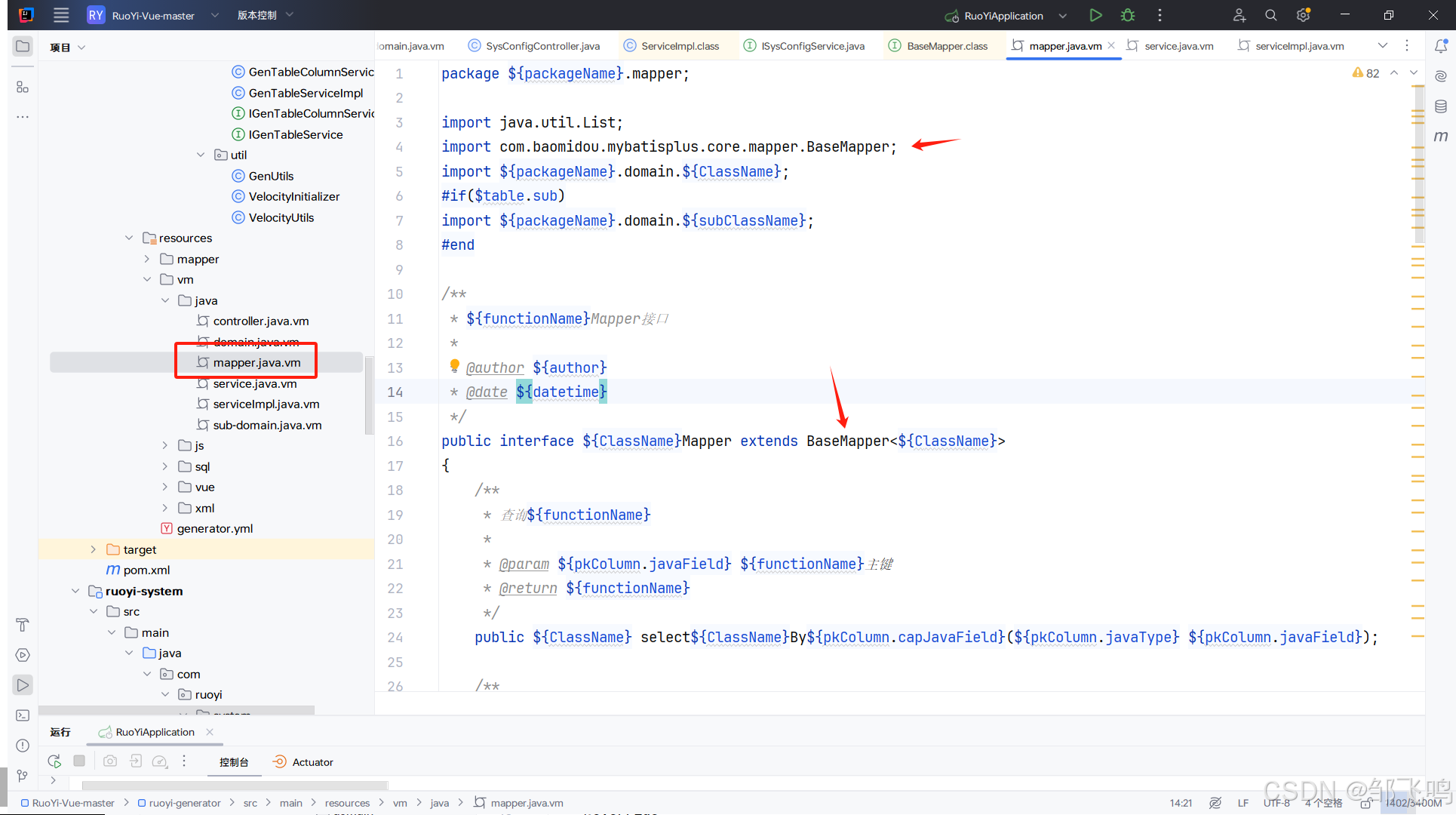Click the 14:21 caret position indicator
The image size is (1456, 815).
1181,803
